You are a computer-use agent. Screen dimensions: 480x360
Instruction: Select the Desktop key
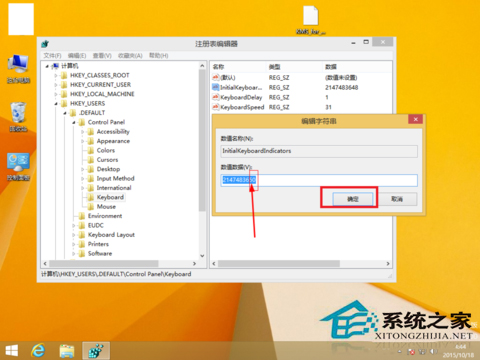pyautogui.click(x=108, y=169)
